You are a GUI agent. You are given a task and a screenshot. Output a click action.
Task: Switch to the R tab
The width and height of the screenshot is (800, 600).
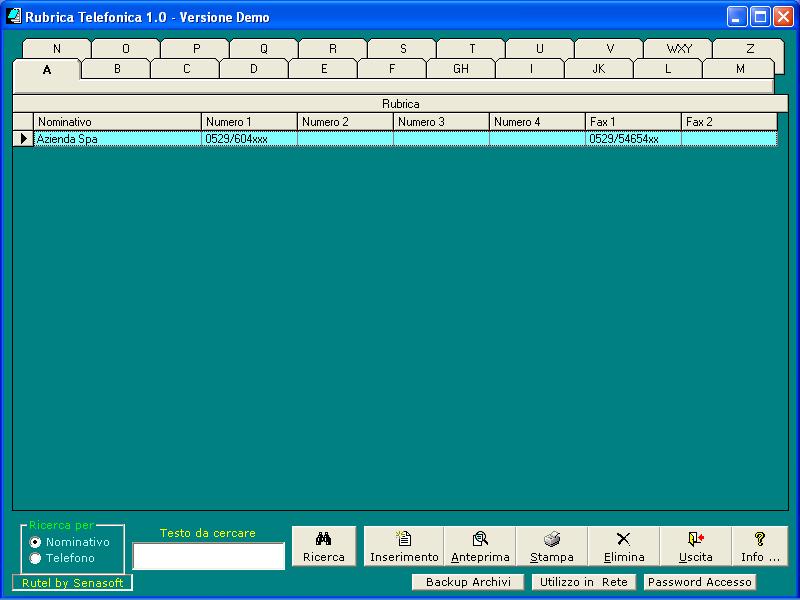(x=333, y=48)
